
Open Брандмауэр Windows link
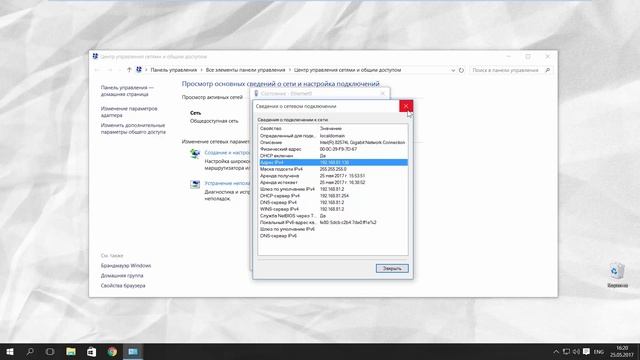pyautogui.click(x=126, y=266)
